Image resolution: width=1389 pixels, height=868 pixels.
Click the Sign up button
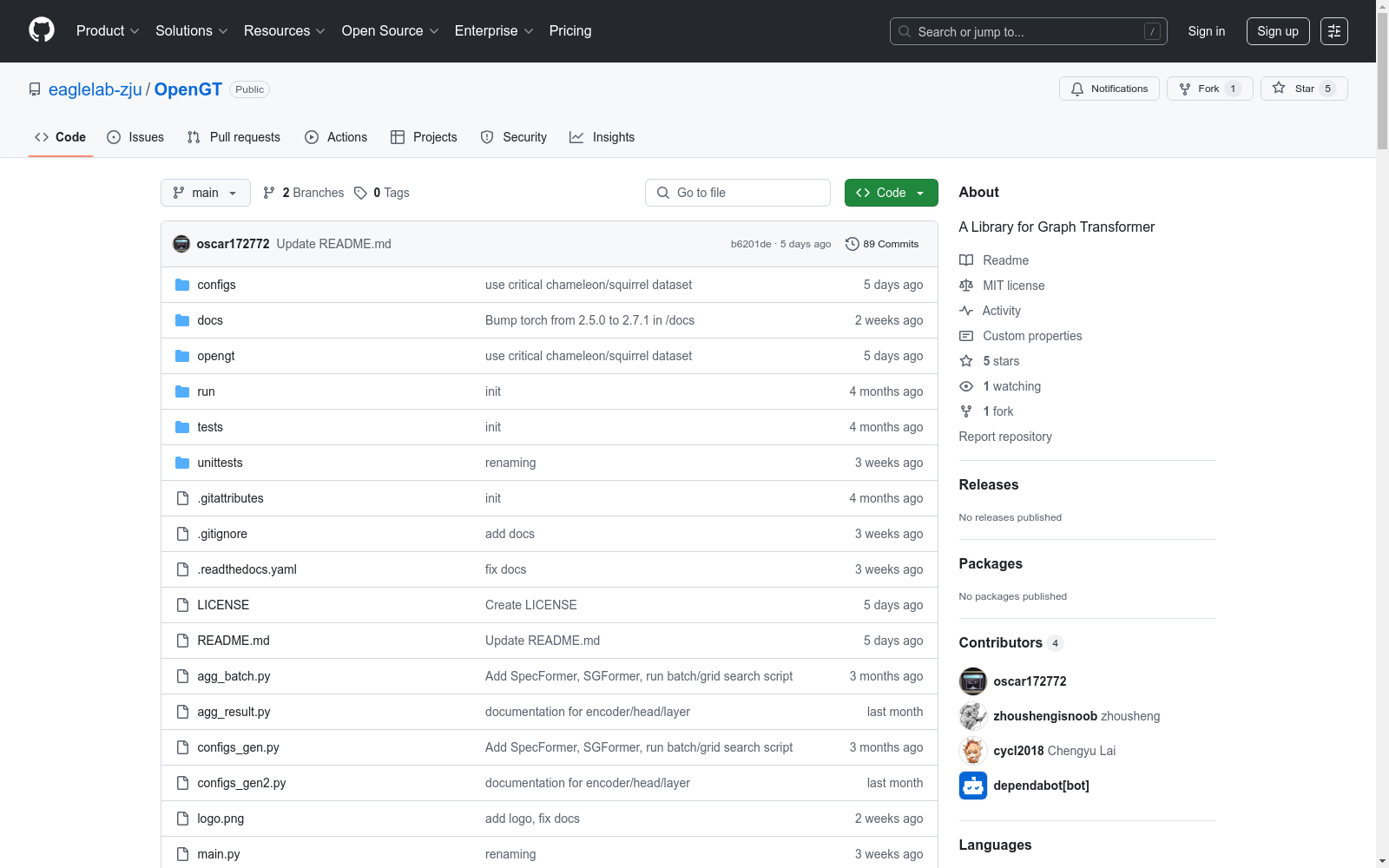1278,31
